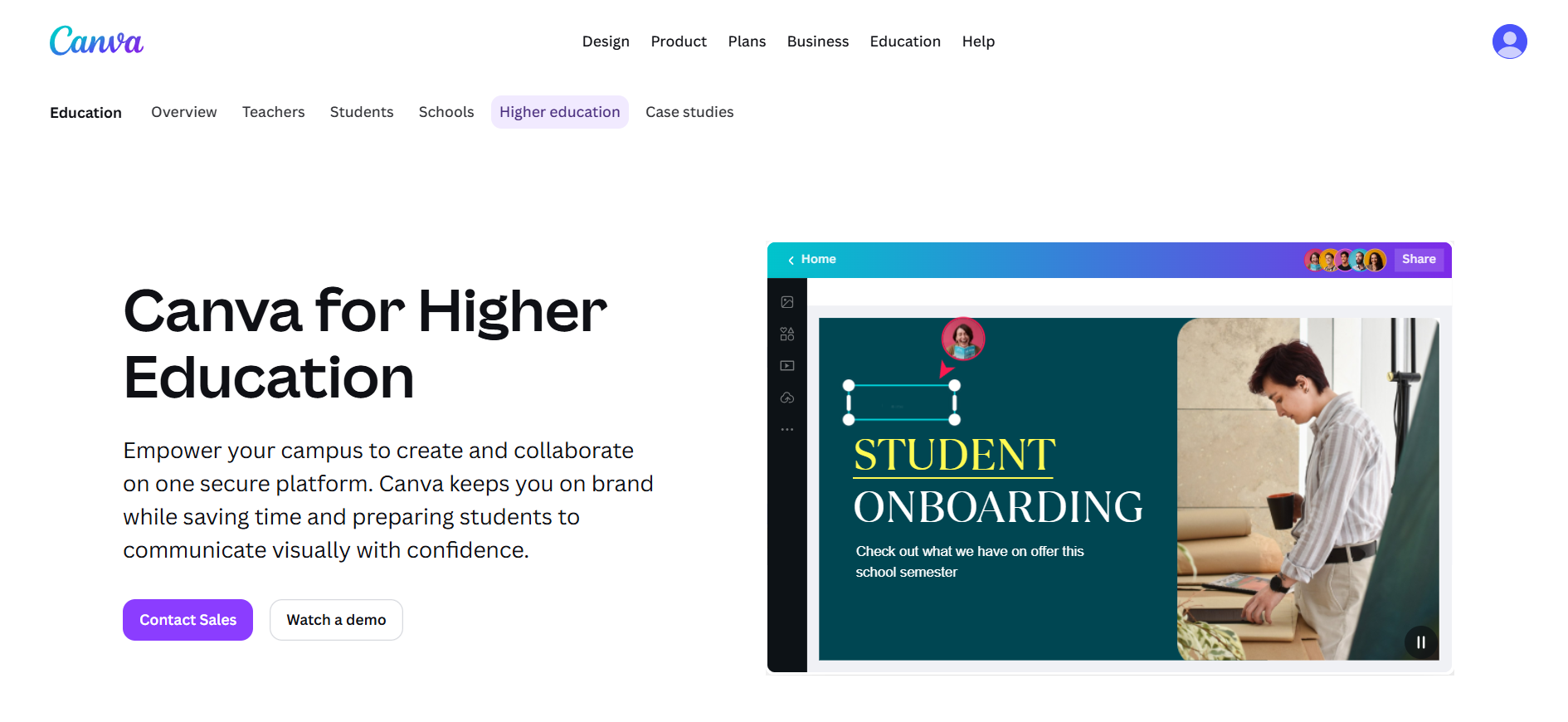Click the 'Check out what we have' subtitle
This screenshot has height=722, width=1568.
click(970, 562)
